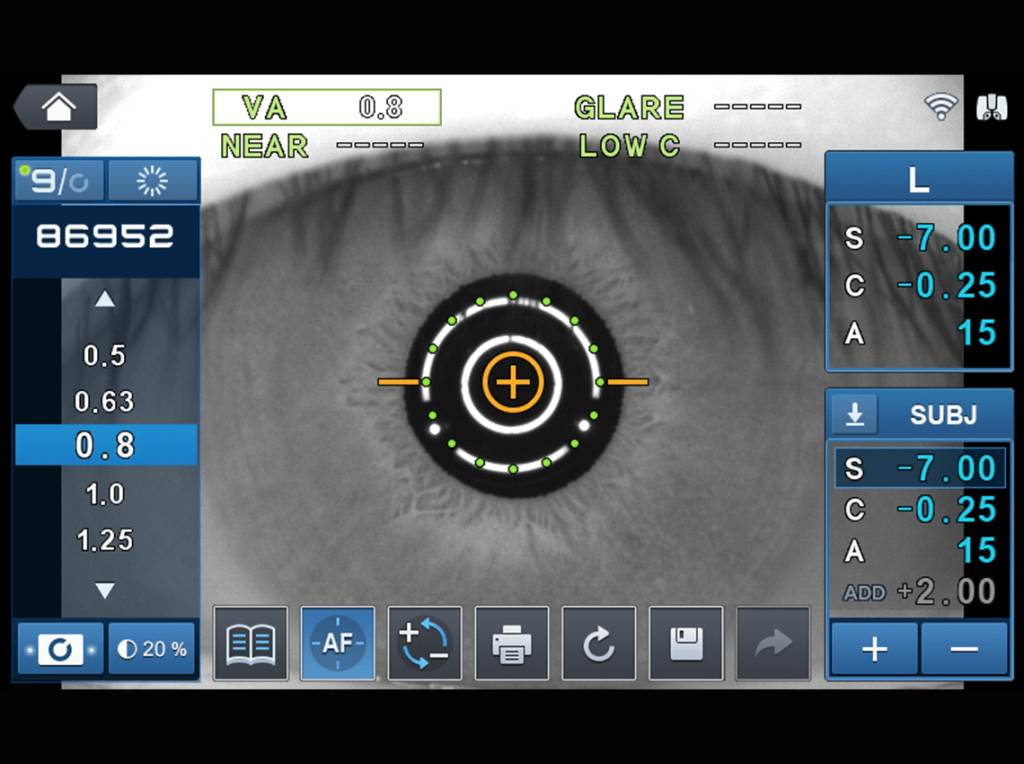The width and height of the screenshot is (1024, 764).
Task: Go to the home screen
Action: click(x=55, y=107)
